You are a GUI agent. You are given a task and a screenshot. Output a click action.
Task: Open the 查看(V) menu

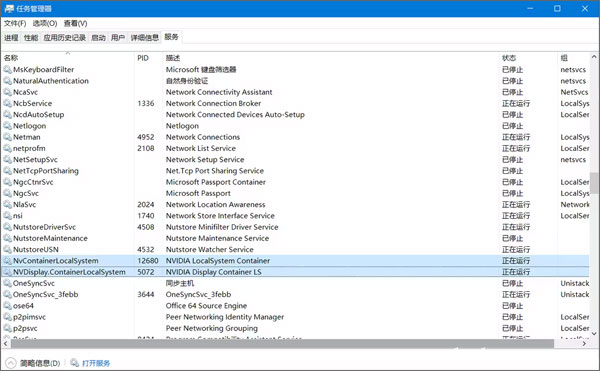75,23
